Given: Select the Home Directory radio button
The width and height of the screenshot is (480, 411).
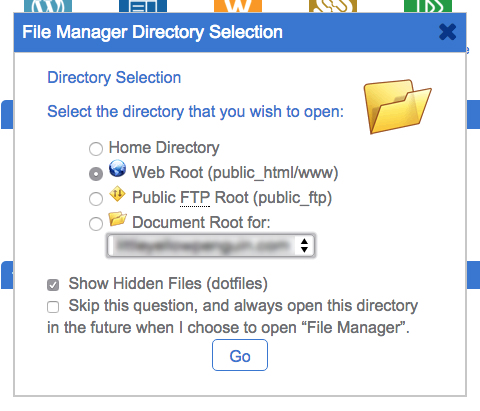Looking at the screenshot, I should point(96,149).
